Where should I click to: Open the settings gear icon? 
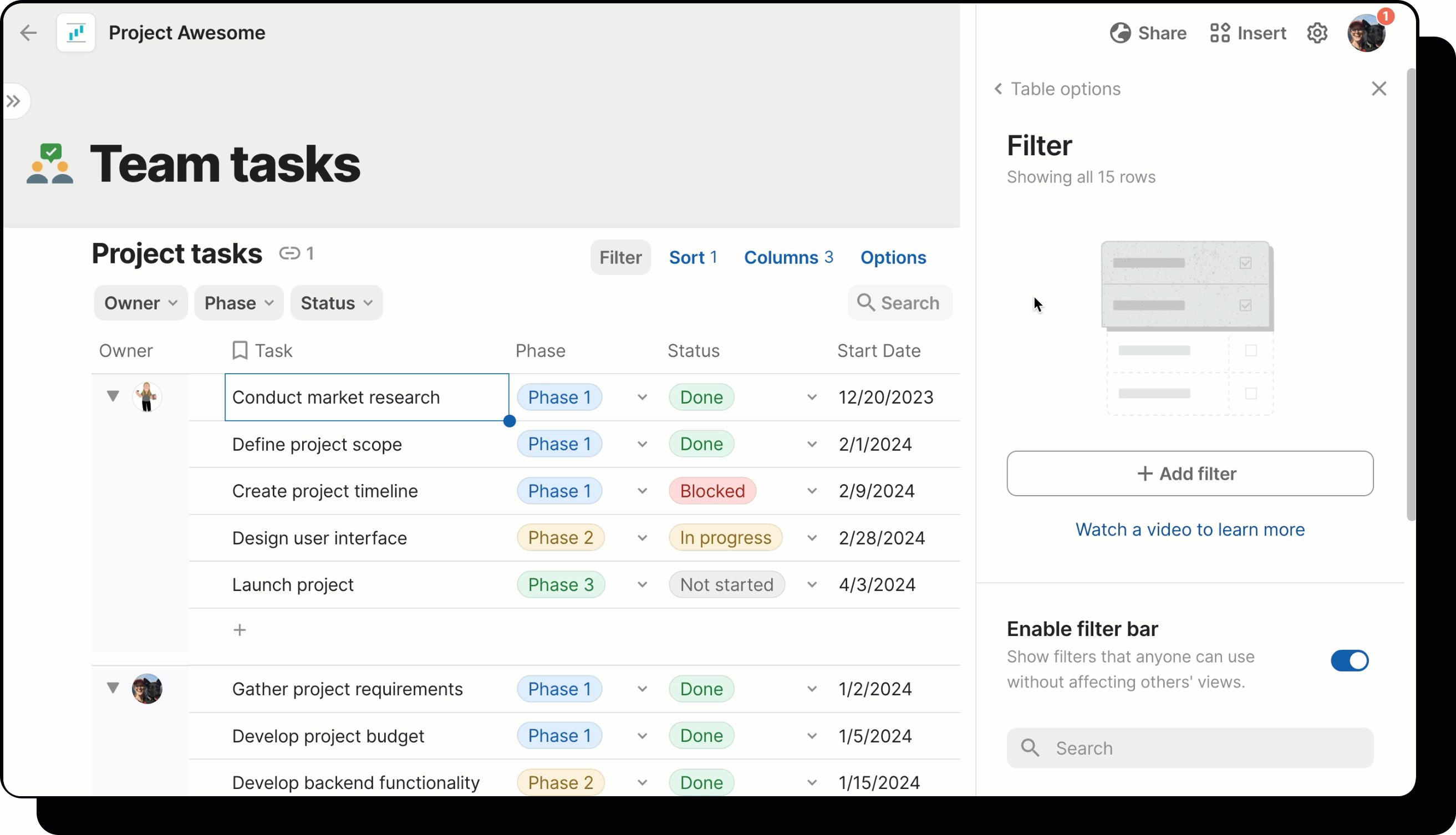click(1317, 33)
